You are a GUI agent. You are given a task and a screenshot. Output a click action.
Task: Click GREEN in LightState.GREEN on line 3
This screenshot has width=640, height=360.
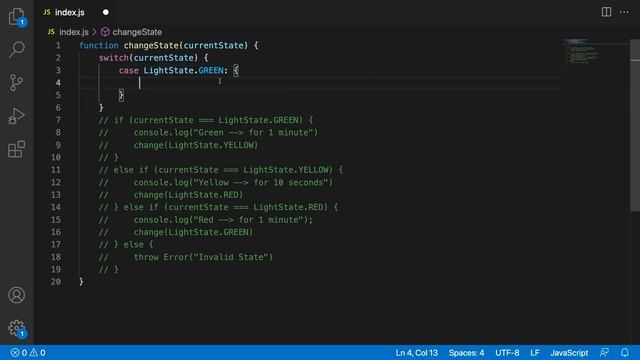(211, 70)
